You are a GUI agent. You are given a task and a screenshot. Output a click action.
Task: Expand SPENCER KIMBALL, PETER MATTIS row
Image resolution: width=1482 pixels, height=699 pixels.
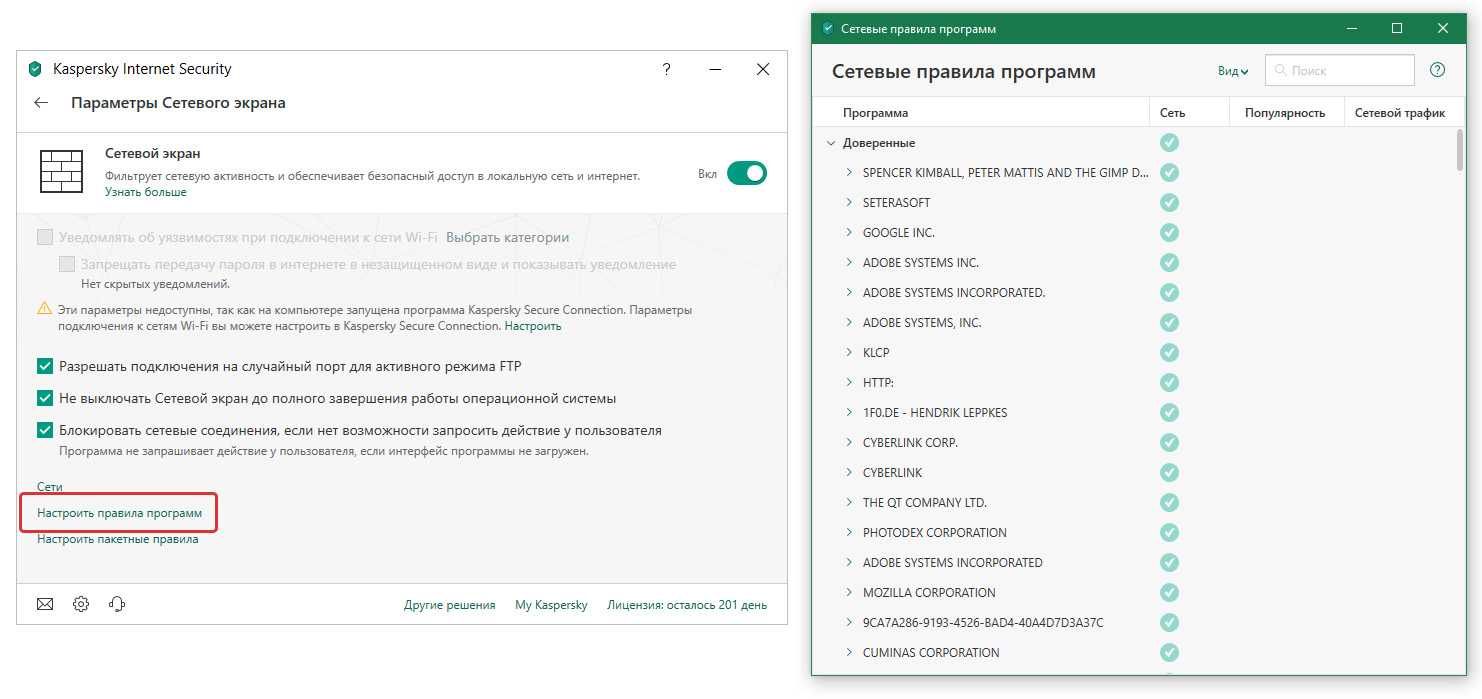(x=850, y=172)
